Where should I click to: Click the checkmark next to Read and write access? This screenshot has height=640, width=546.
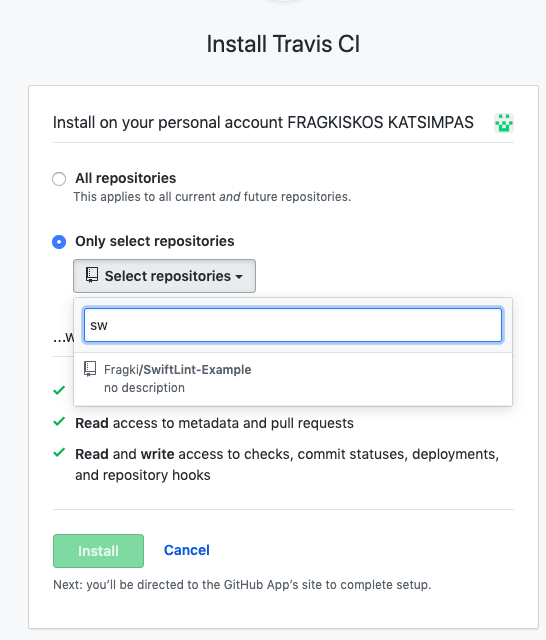pyautogui.click(x=59, y=453)
